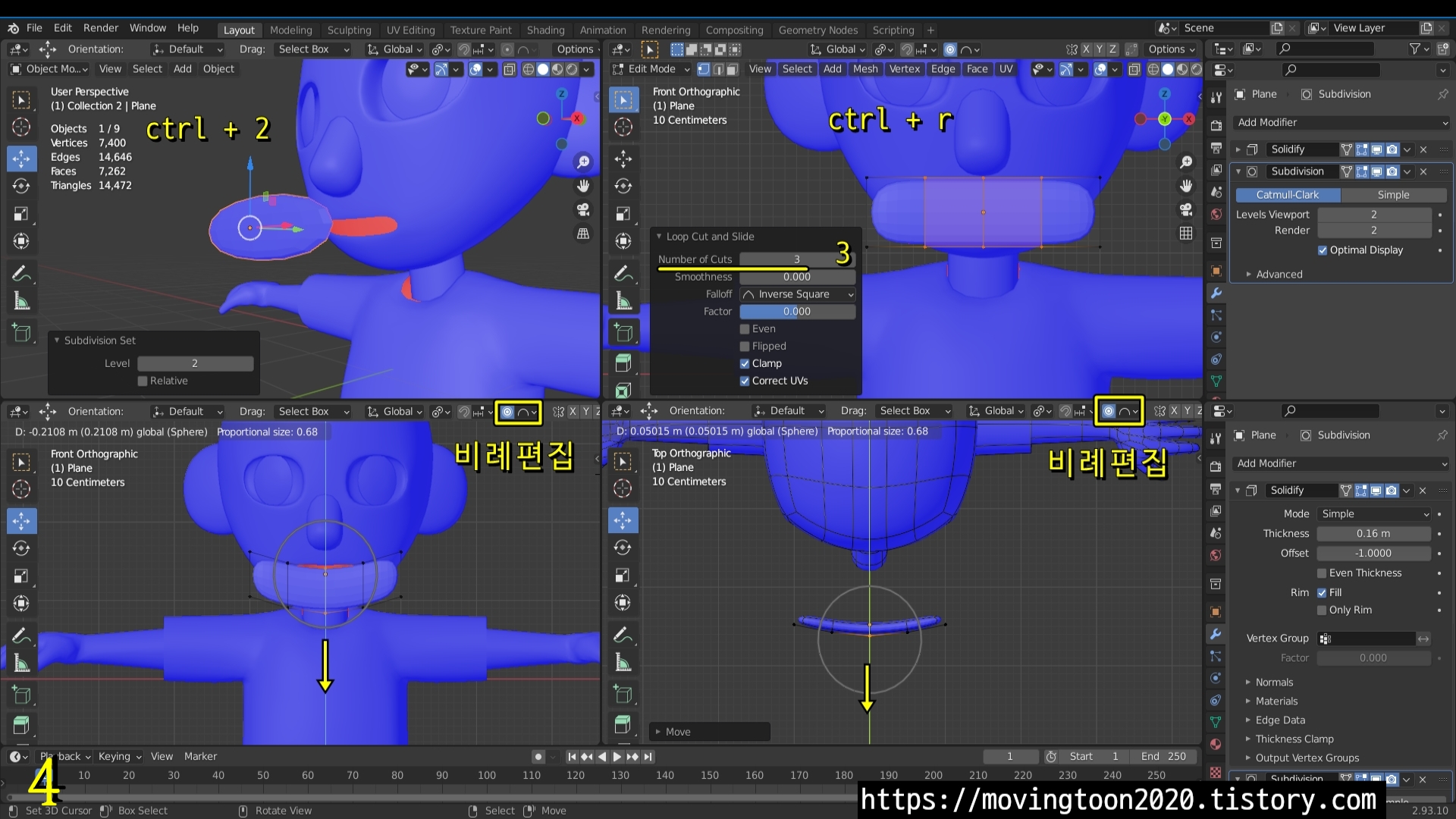Uncheck Correct UVs in Loop Cut panel

[745, 381]
